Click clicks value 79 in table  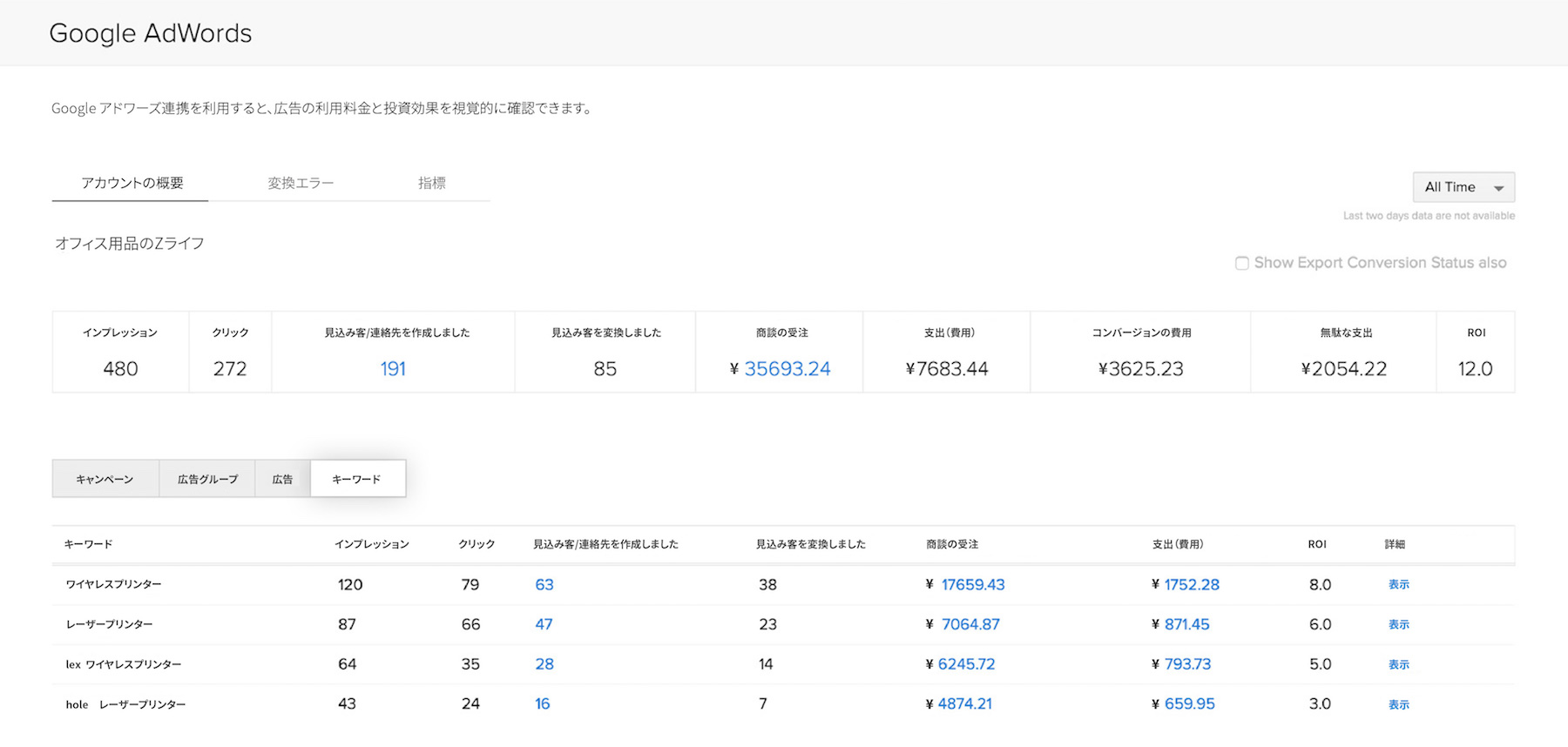tap(470, 585)
